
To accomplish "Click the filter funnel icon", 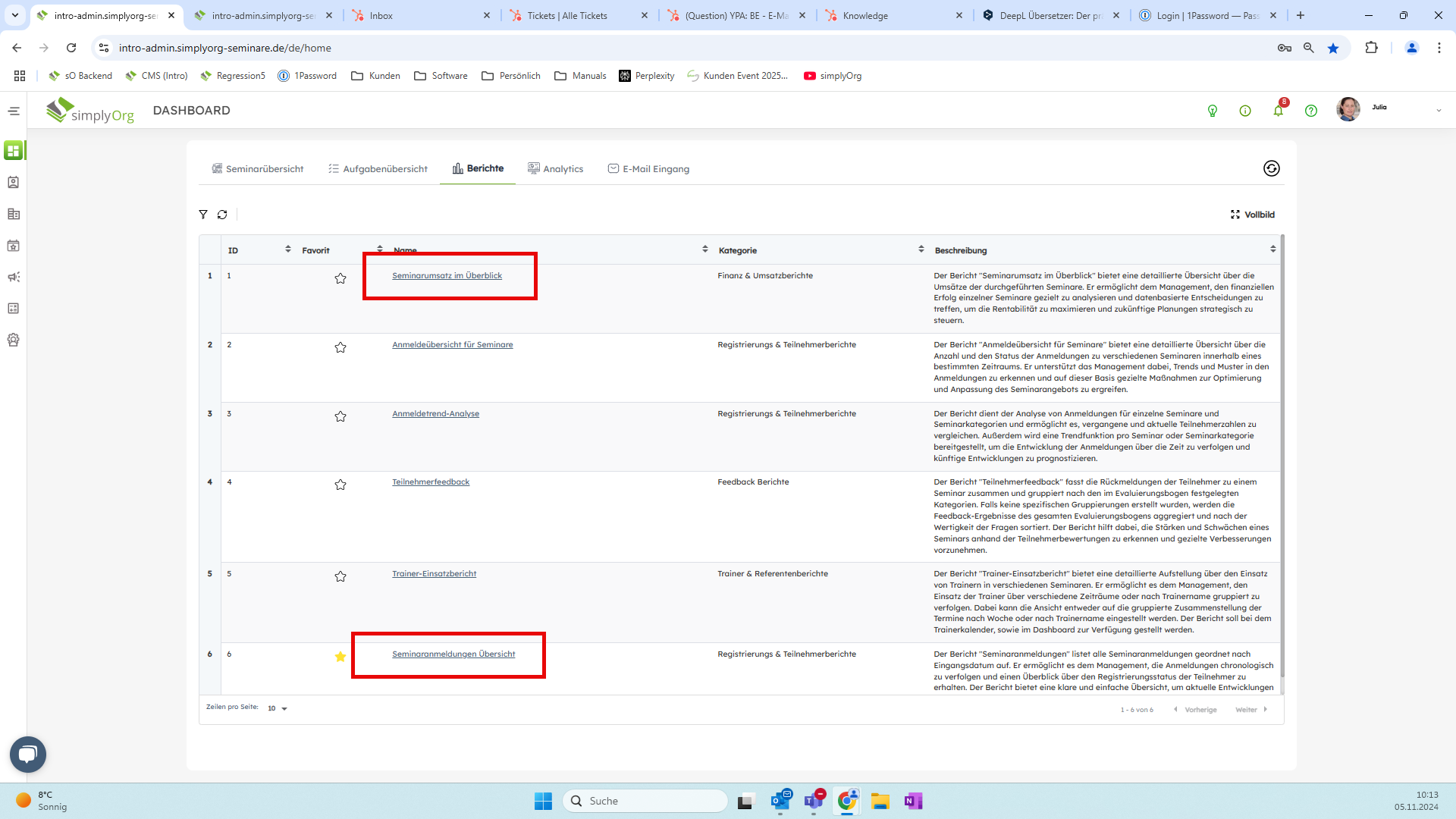I will [203, 215].
